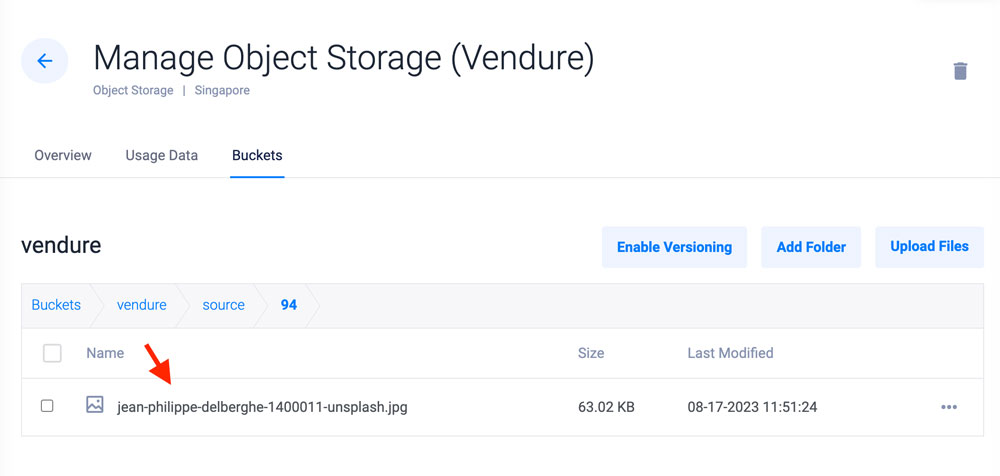This screenshot has height=476, width=1000.
Task: Click the trash delete icon
Action: [x=960, y=71]
